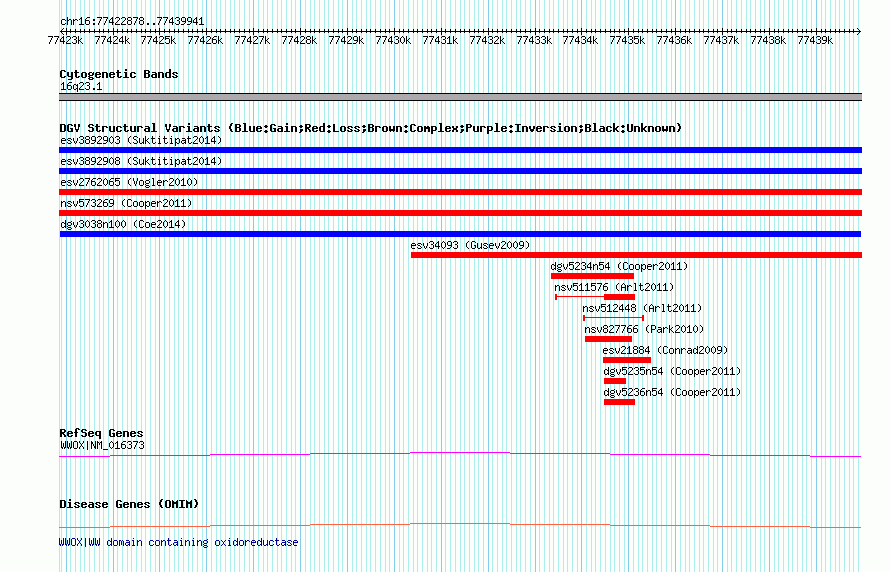Open variant esv21884 (Conrad2009) label
This screenshot has height=572, width=890.
(x=665, y=350)
